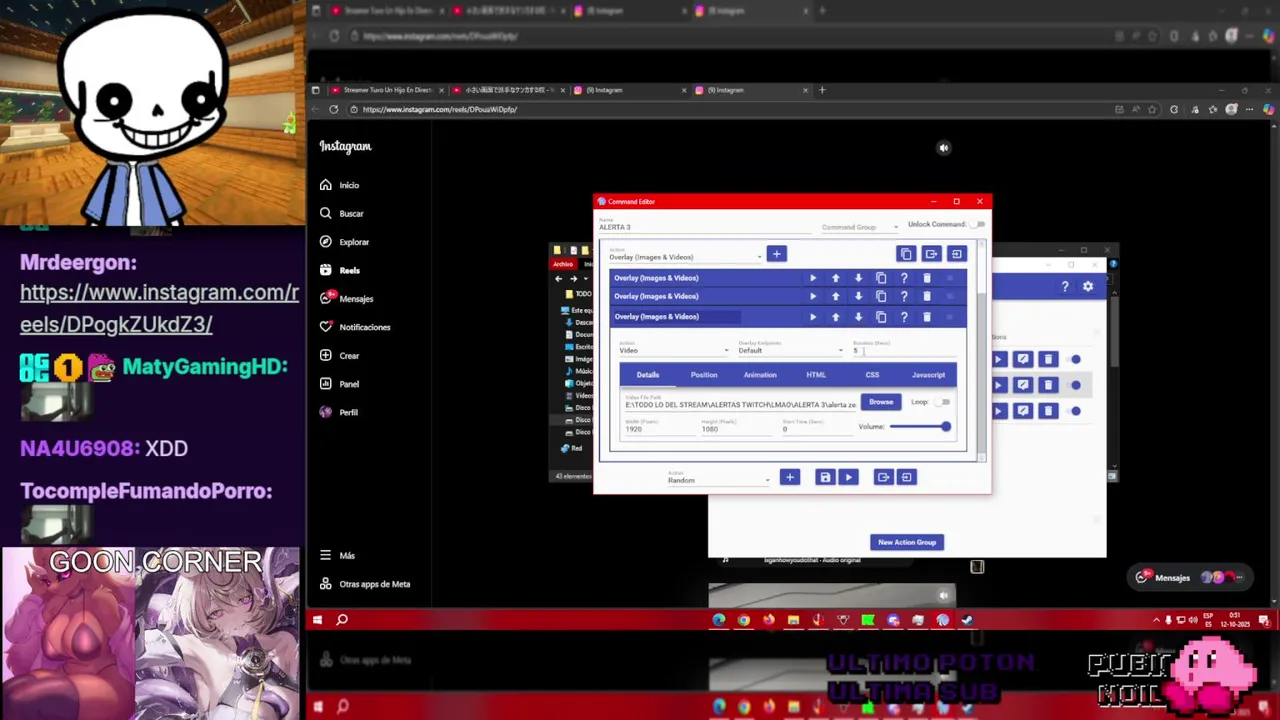Viewport: 1280px width, 720px height.
Task: Adjust the Volume slider in Command Editor
Action: [920, 427]
